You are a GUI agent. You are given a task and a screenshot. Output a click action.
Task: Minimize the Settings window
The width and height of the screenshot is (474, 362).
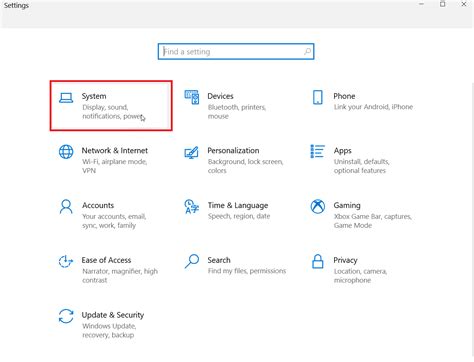point(422,4)
